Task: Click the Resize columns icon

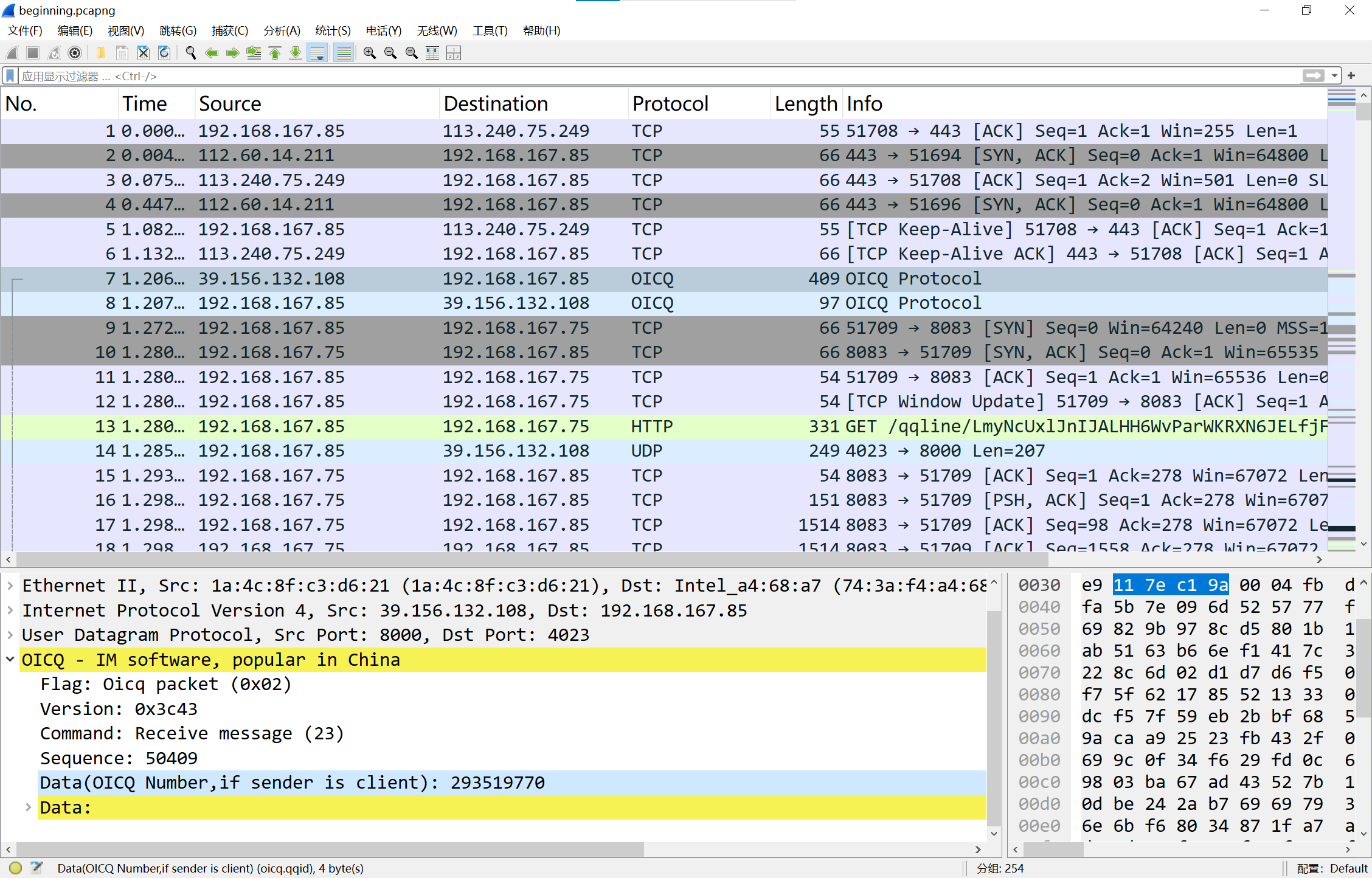Action: point(432,54)
